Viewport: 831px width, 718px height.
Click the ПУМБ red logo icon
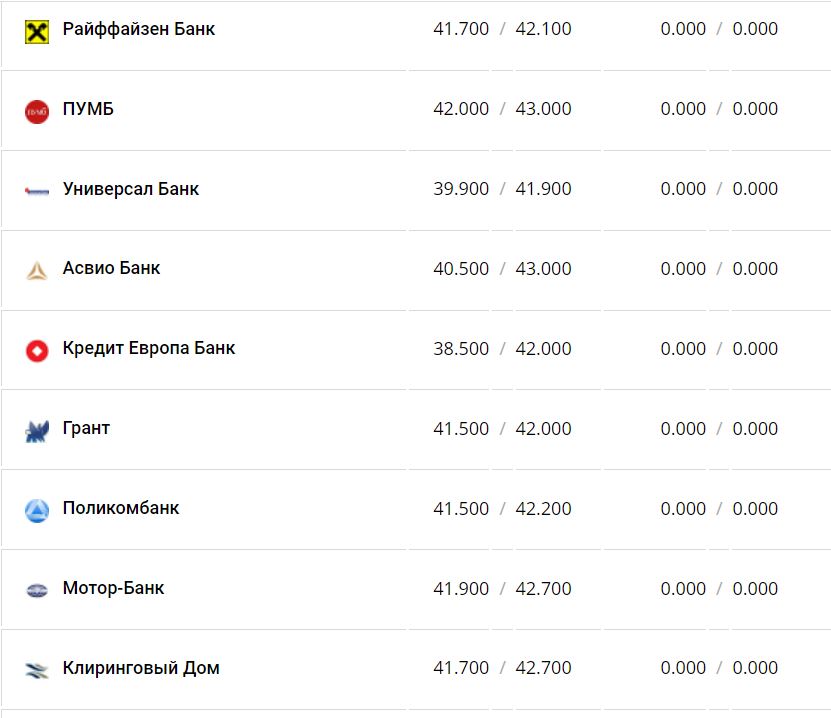click(x=36, y=111)
